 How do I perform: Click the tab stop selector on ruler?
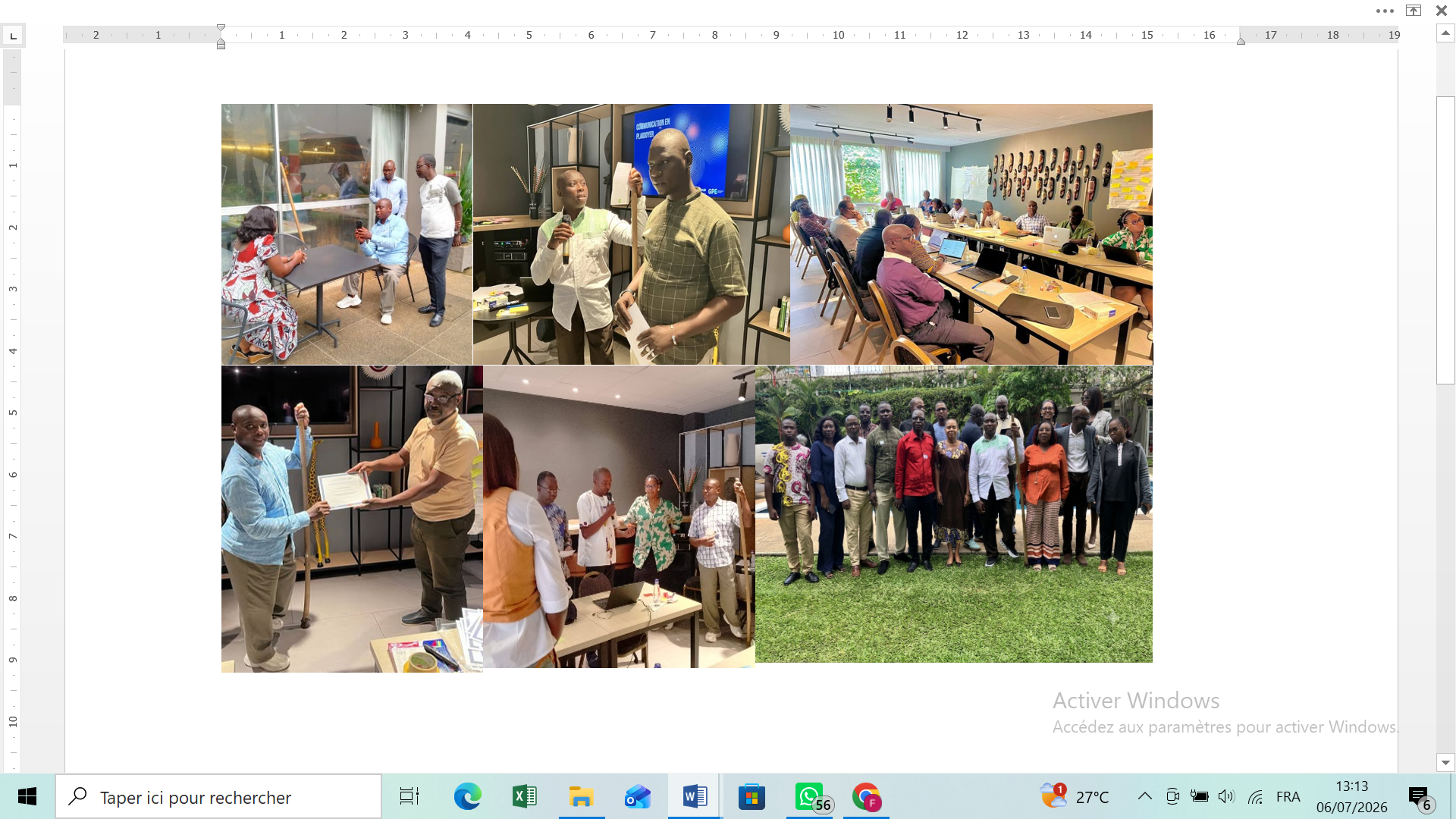click(13, 36)
